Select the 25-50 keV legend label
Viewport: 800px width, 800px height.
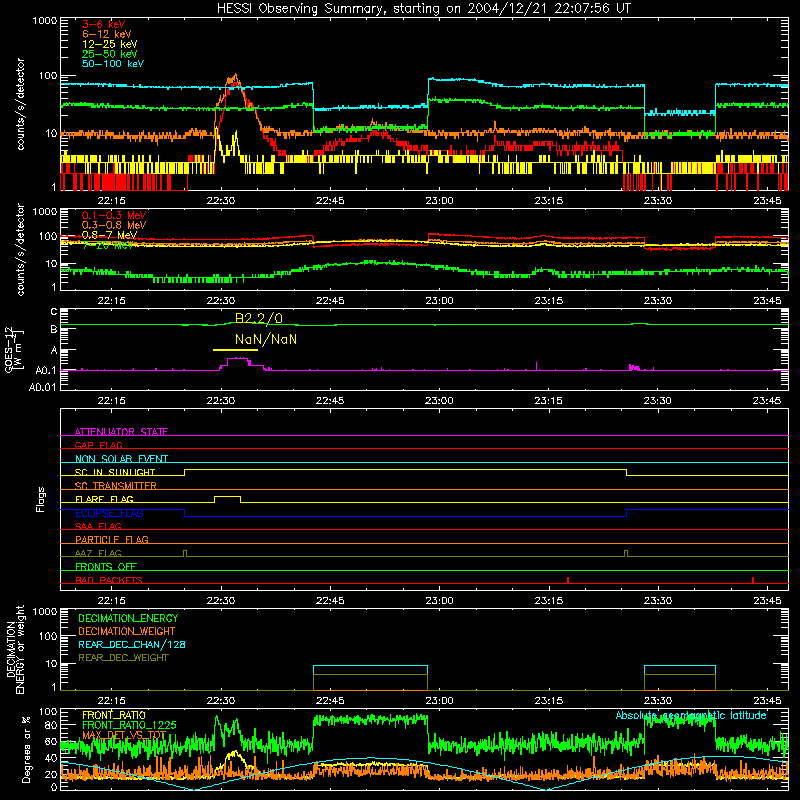point(109,54)
